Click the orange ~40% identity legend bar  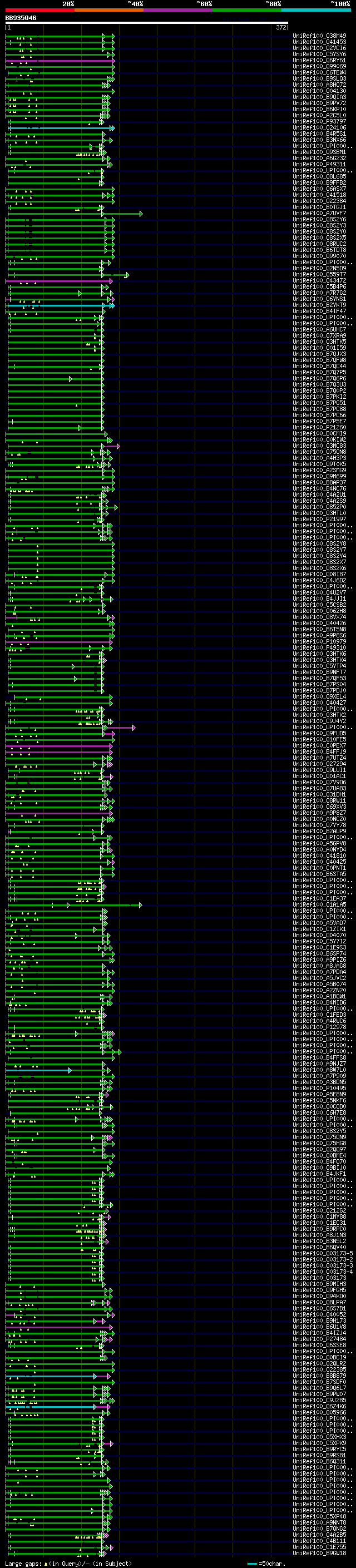(x=109, y=10)
